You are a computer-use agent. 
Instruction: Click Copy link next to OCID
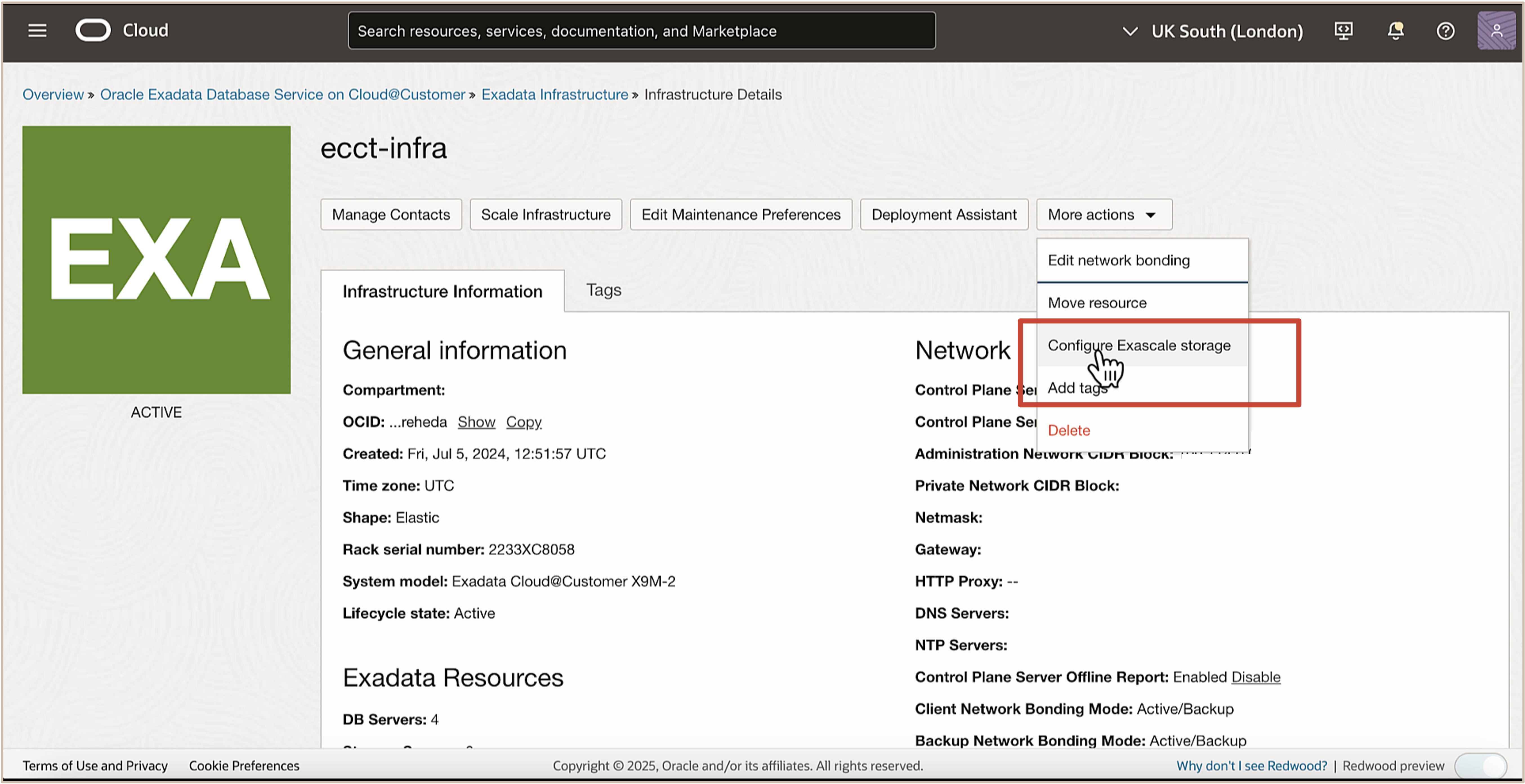(x=523, y=422)
